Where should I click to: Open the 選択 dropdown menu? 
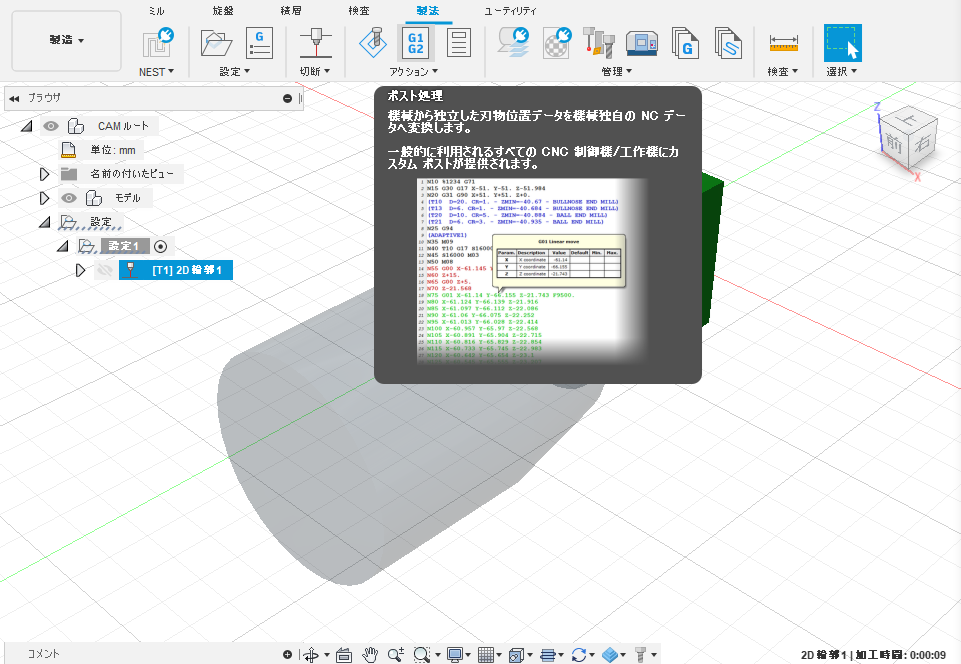pyautogui.click(x=841, y=72)
